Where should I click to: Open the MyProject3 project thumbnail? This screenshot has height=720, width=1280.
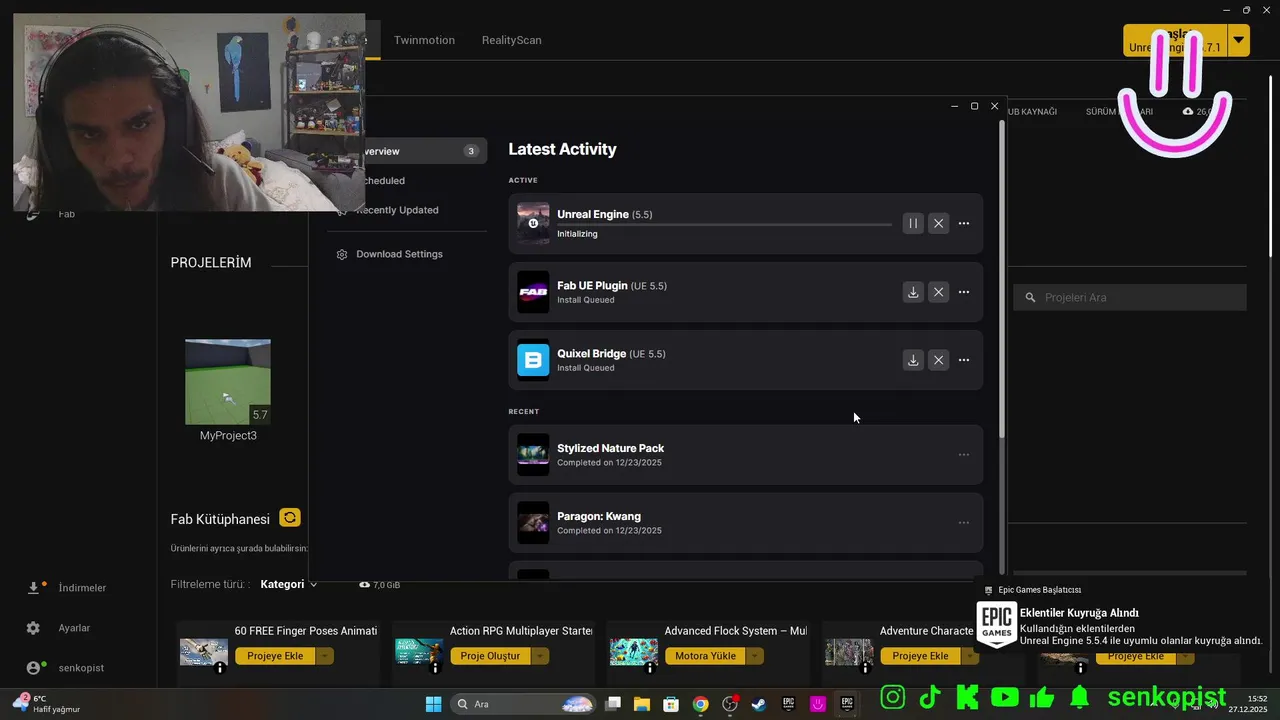228,382
